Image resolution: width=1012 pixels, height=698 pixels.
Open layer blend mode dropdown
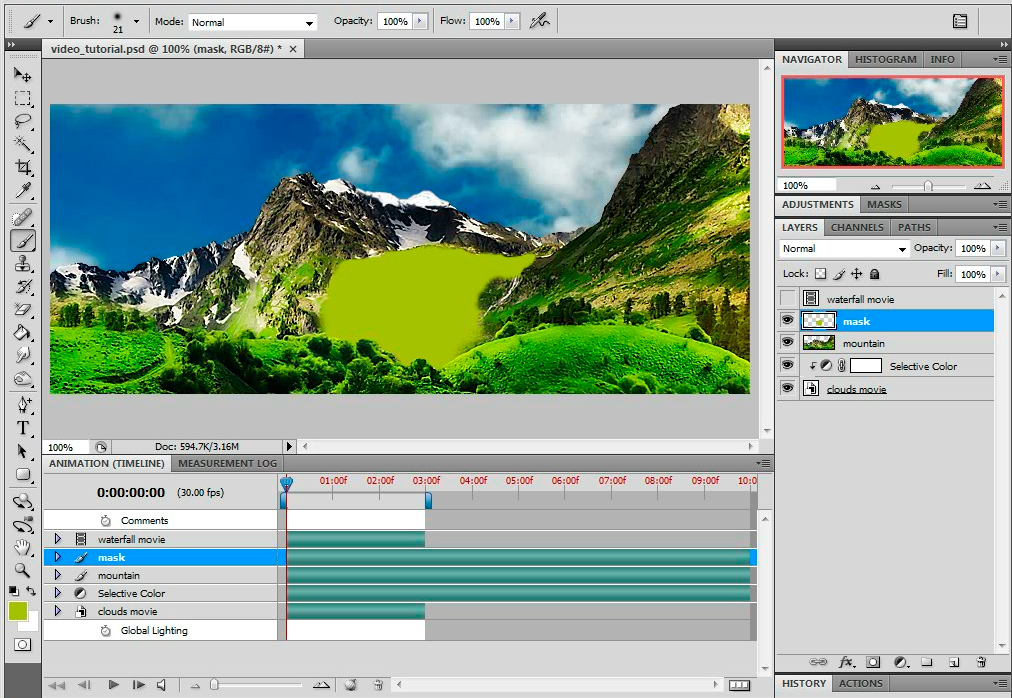(x=845, y=249)
